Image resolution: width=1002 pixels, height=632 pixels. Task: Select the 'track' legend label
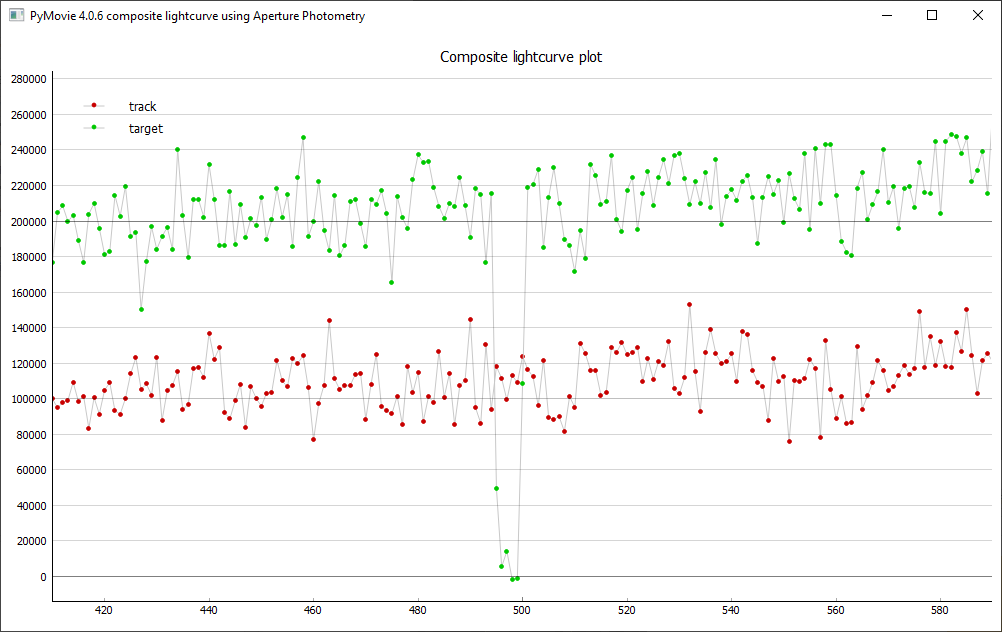click(x=142, y=107)
